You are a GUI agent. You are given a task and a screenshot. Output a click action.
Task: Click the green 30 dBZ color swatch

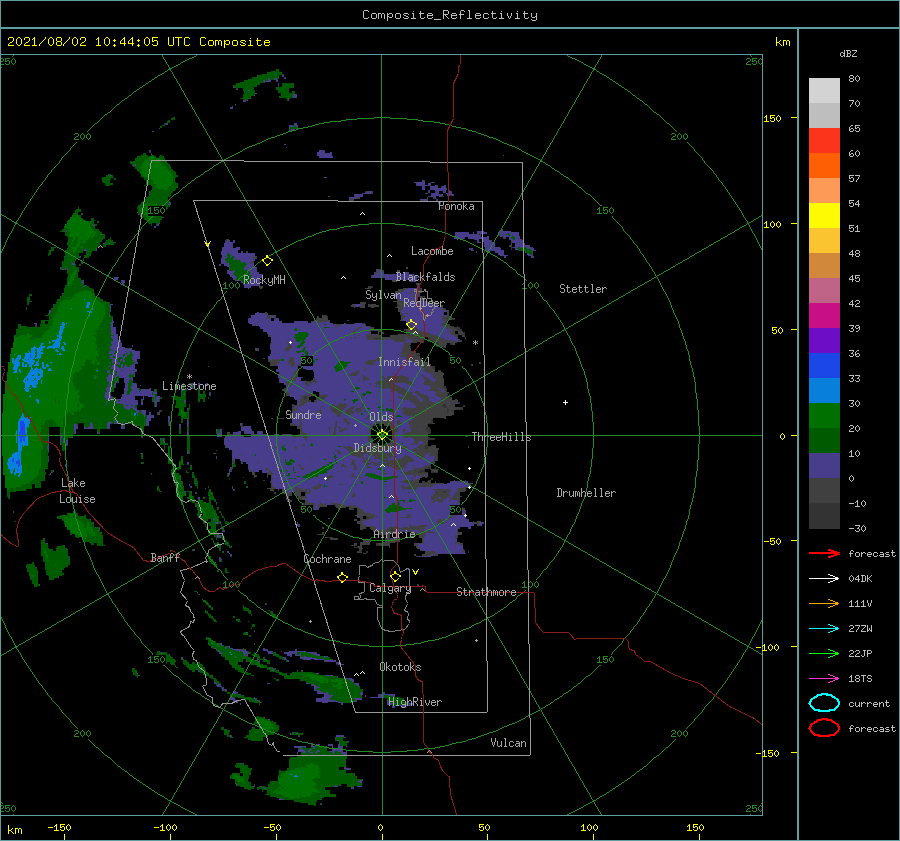click(824, 415)
